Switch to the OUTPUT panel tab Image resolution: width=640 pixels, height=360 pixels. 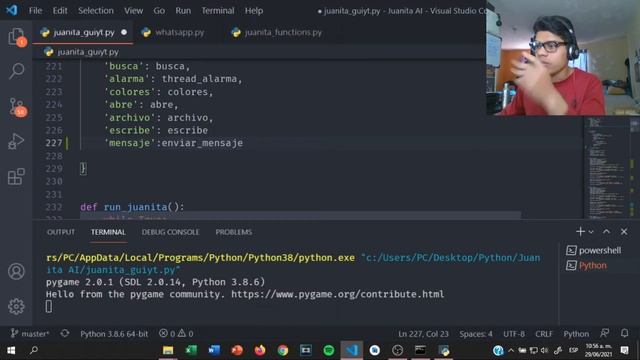pyautogui.click(x=61, y=232)
